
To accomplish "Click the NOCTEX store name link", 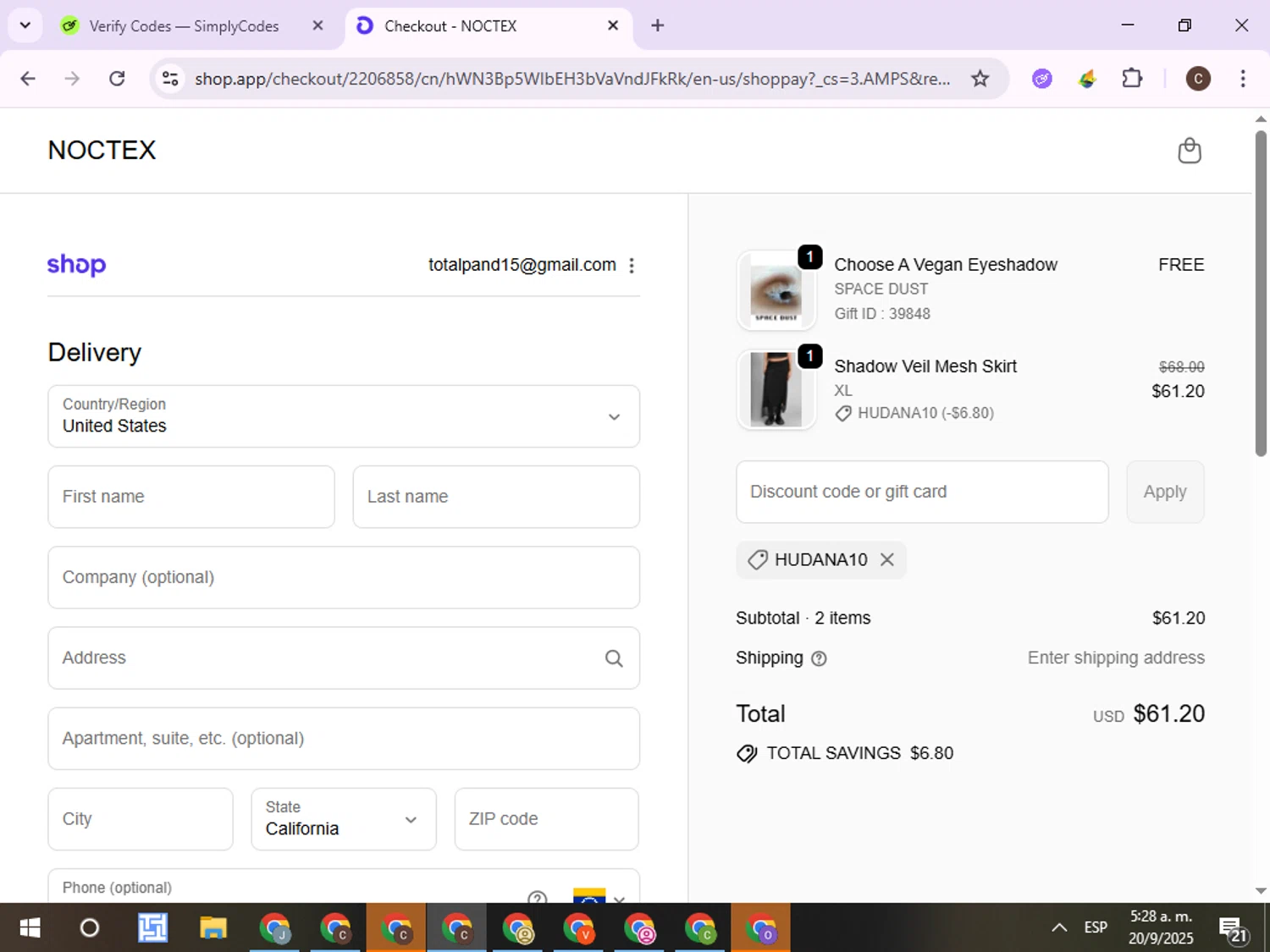I will [102, 151].
